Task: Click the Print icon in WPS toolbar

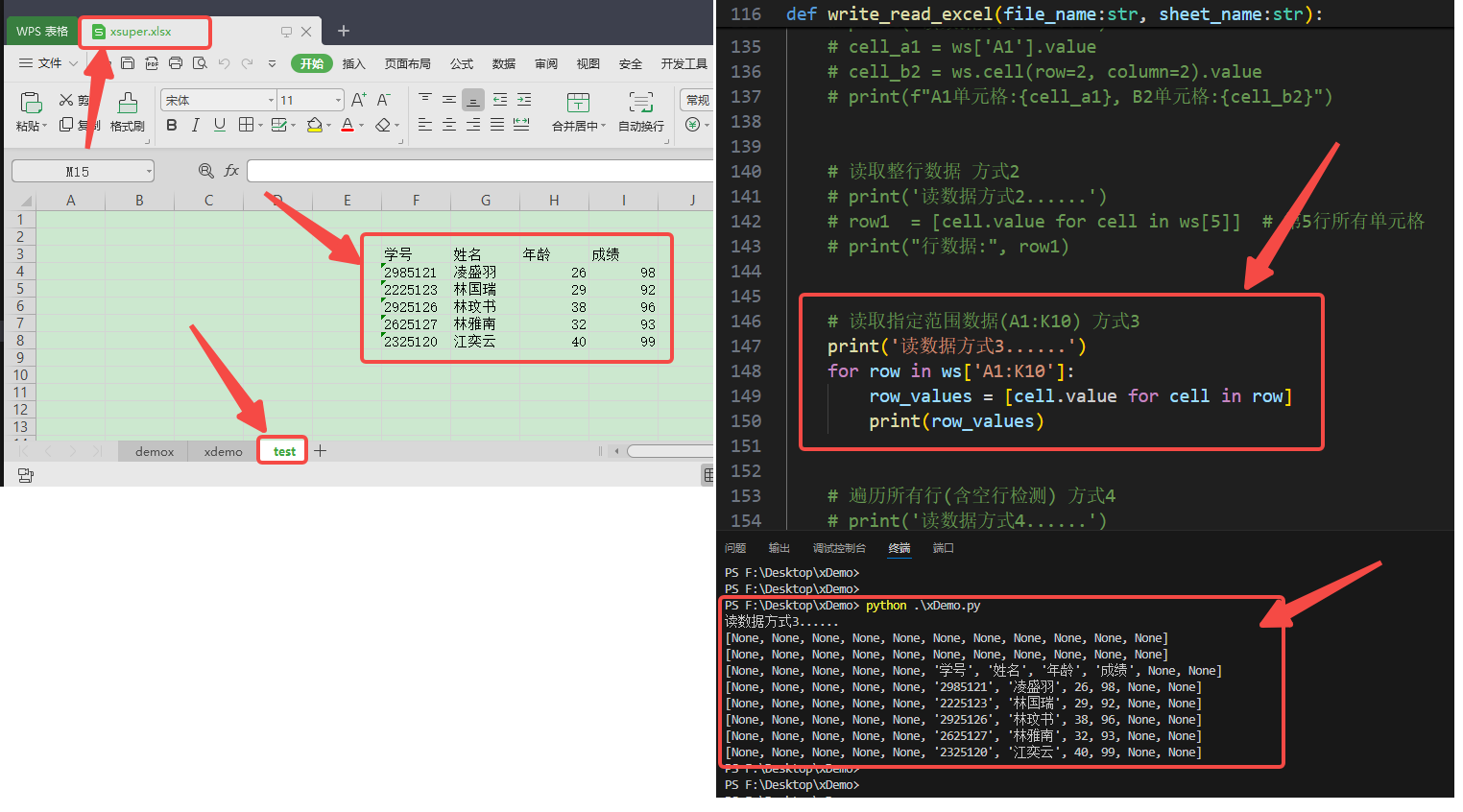Action: (176, 63)
